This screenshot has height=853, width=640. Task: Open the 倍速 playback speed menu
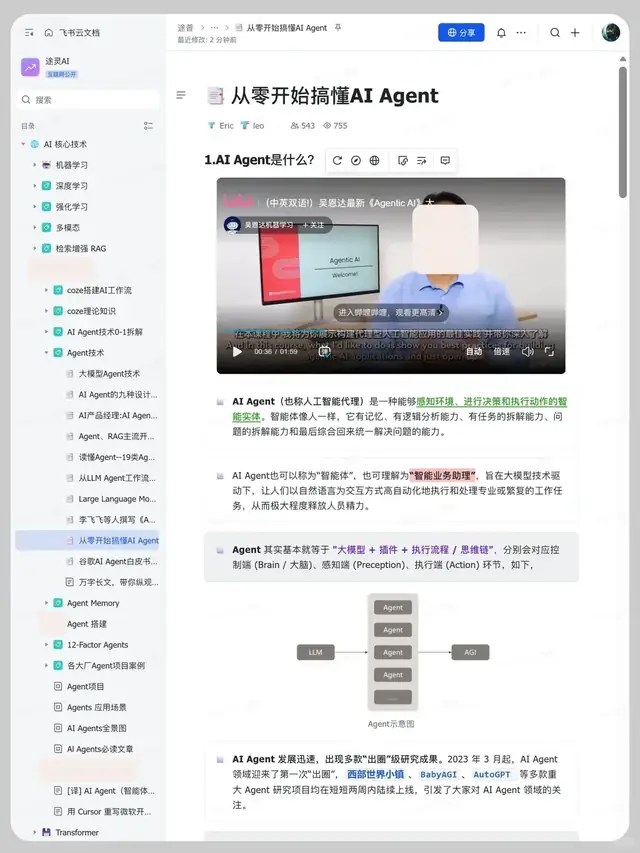[501, 351]
